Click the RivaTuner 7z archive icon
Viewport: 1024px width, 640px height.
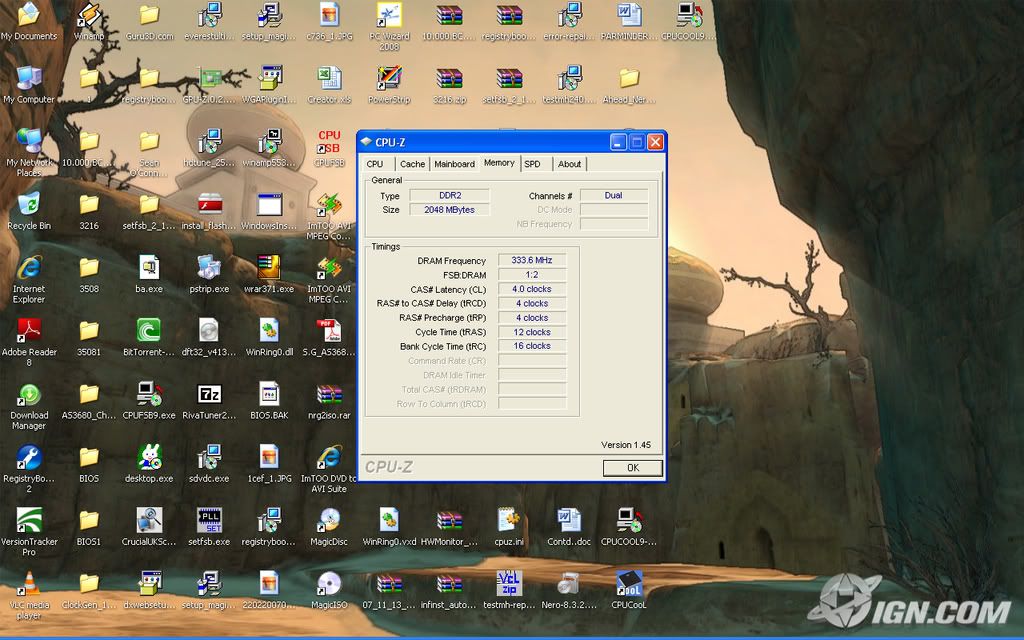pos(209,394)
